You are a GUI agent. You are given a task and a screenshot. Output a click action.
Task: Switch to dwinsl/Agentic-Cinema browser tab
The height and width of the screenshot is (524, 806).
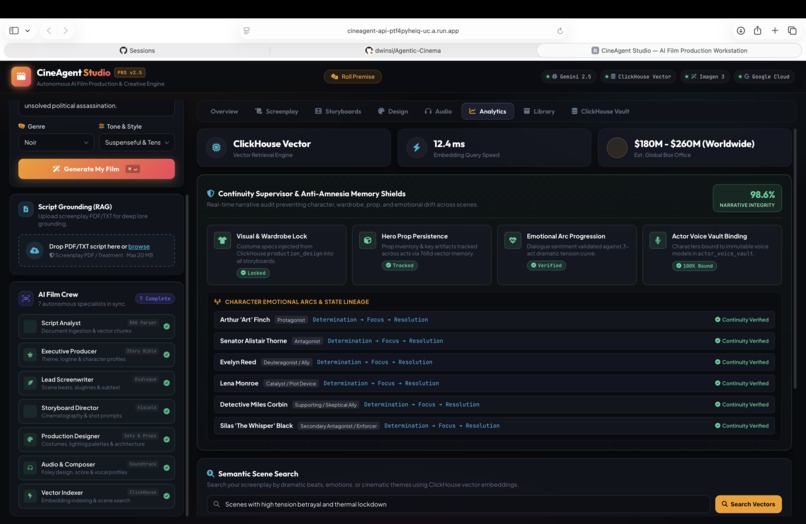(x=403, y=50)
